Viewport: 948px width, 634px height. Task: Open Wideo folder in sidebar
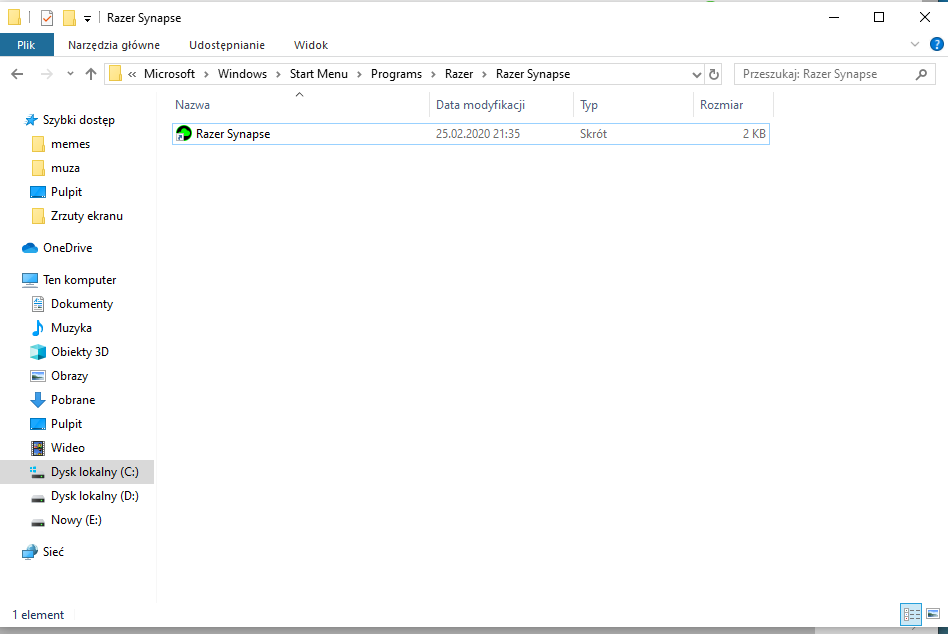point(68,448)
